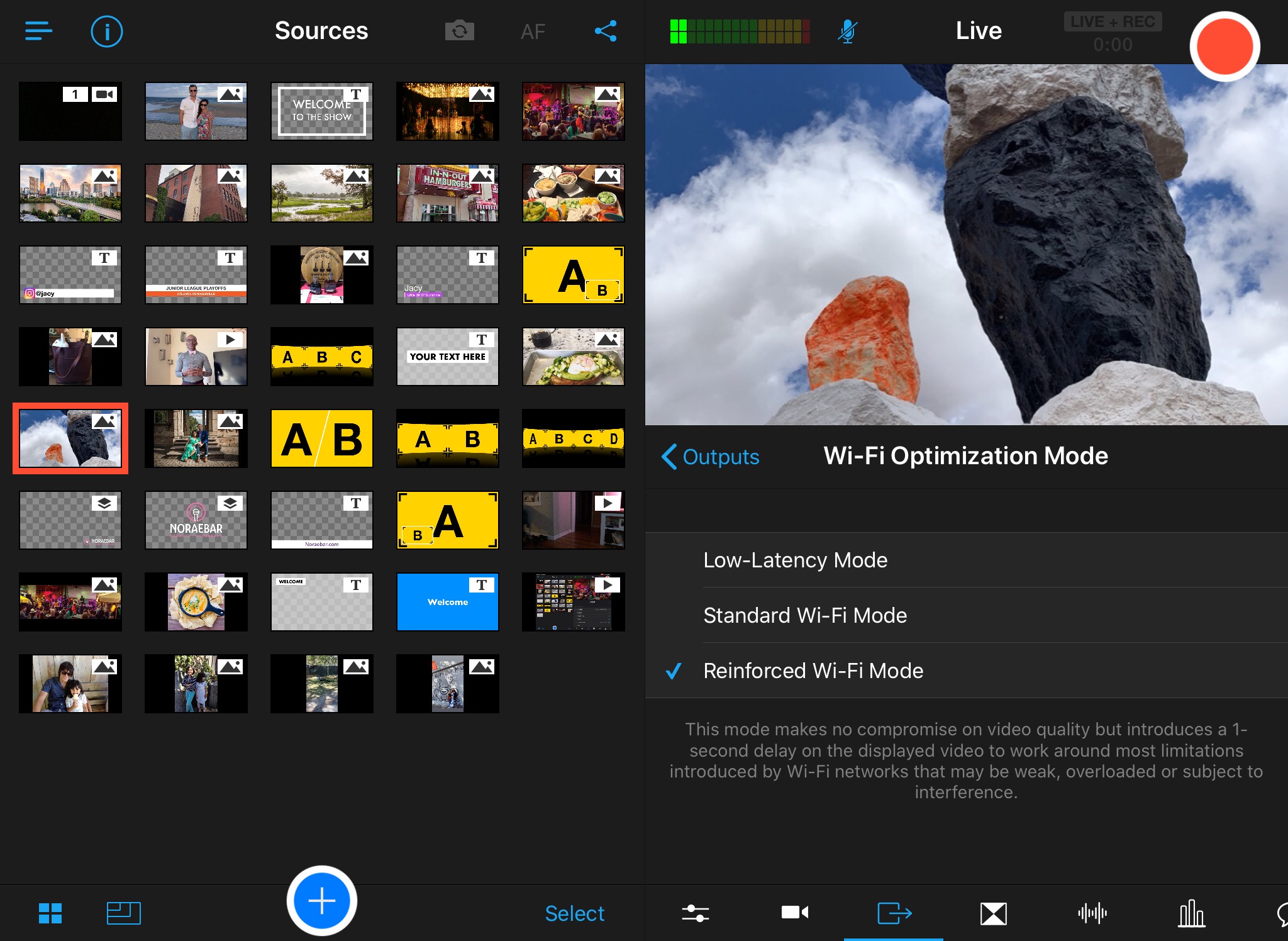Viewport: 1288px width, 941px height.
Task: Select the small B large A layout
Action: tap(448, 520)
